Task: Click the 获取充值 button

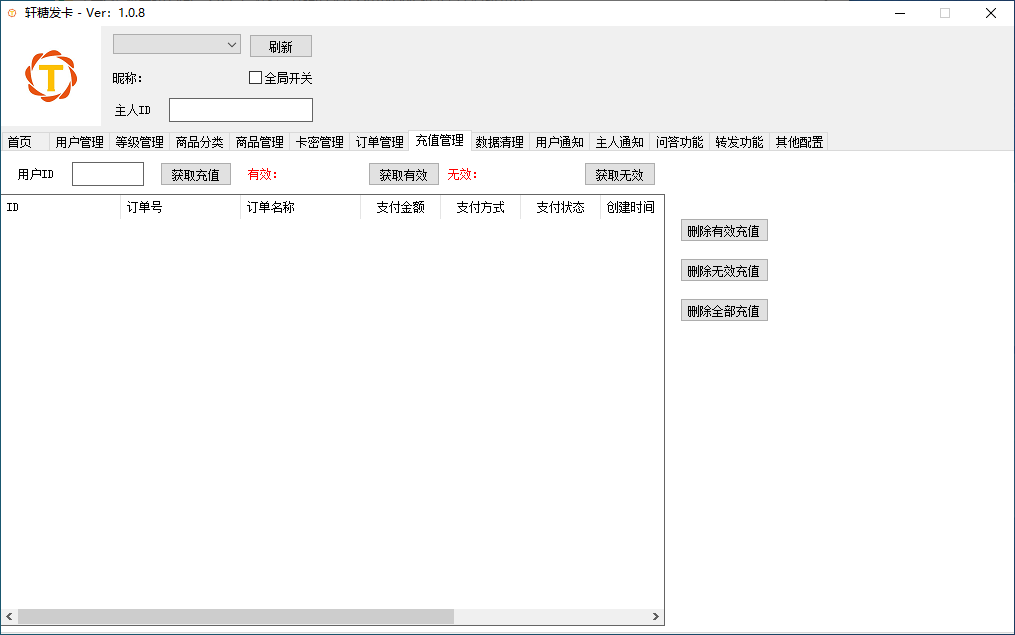Action: coord(195,175)
